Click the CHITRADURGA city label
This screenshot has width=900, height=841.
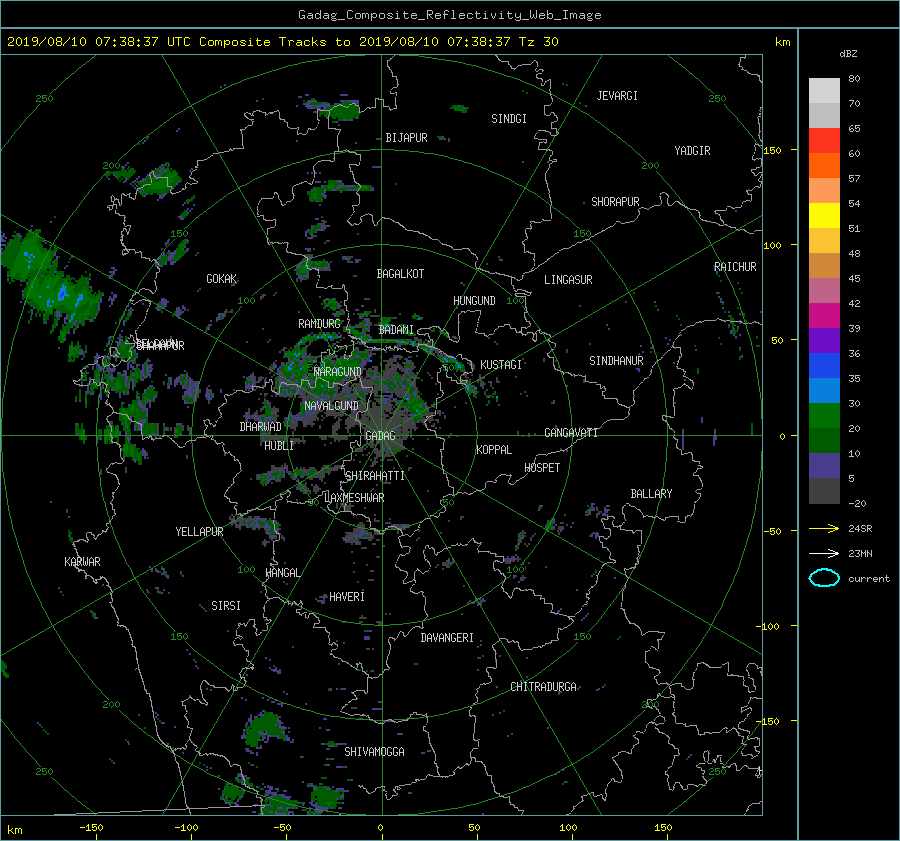(x=544, y=687)
